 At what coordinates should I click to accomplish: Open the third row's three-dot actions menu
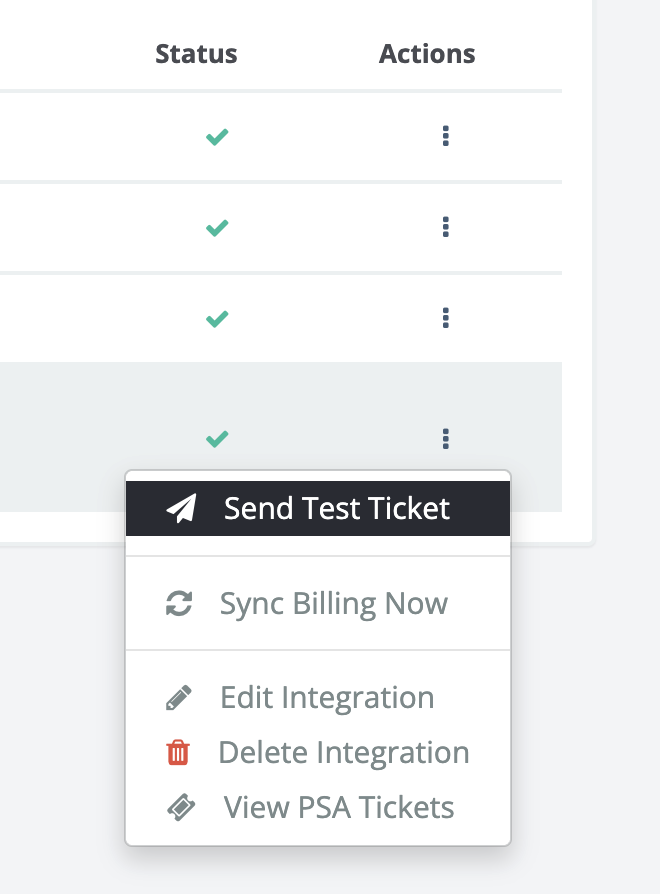pyautogui.click(x=445, y=319)
